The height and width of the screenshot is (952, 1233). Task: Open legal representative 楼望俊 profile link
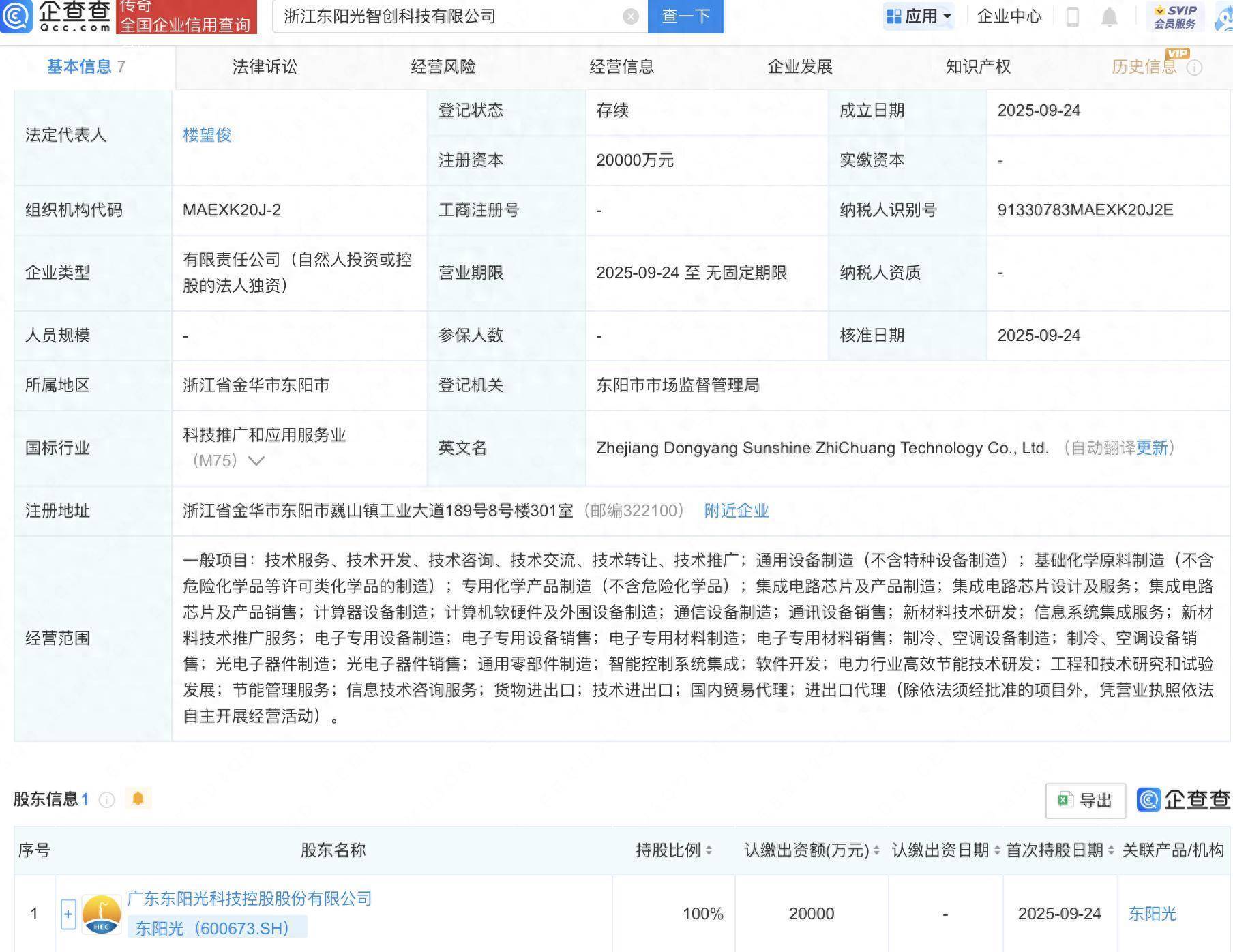[x=206, y=135]
